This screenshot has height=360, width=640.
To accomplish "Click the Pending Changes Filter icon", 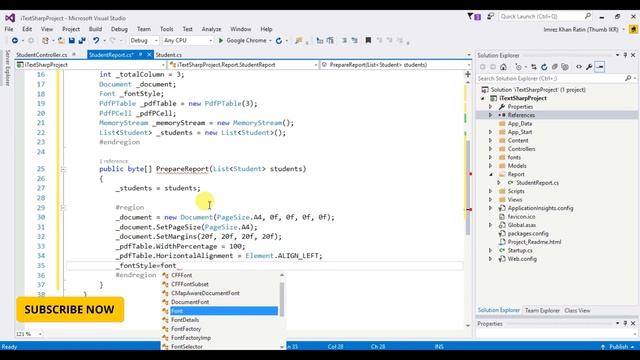I will coord(519,67).
